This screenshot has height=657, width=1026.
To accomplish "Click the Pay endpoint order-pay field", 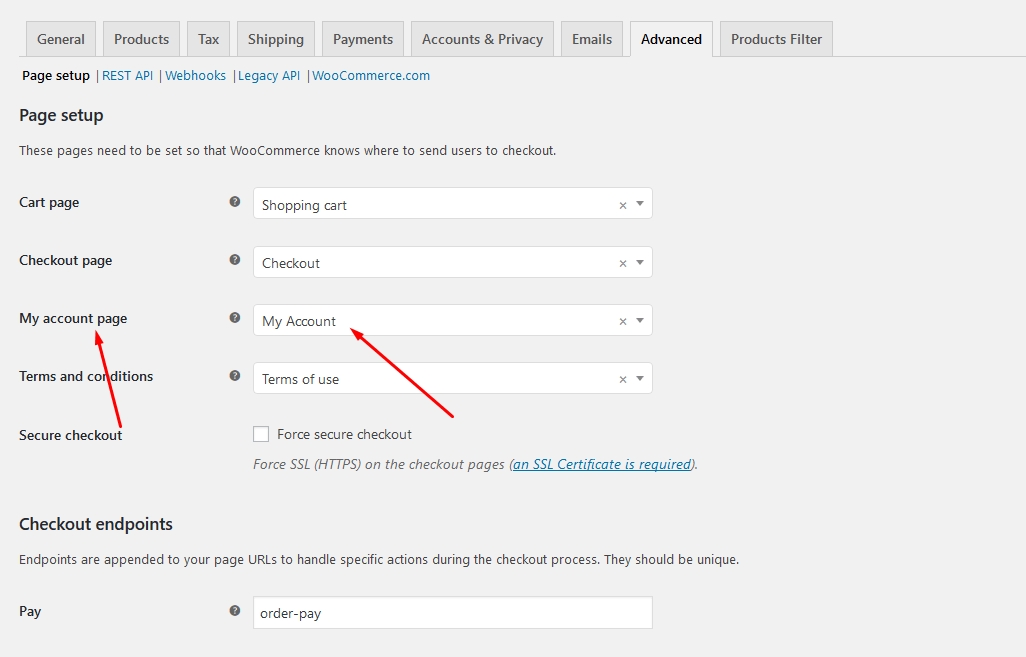I will pos(452,613).
